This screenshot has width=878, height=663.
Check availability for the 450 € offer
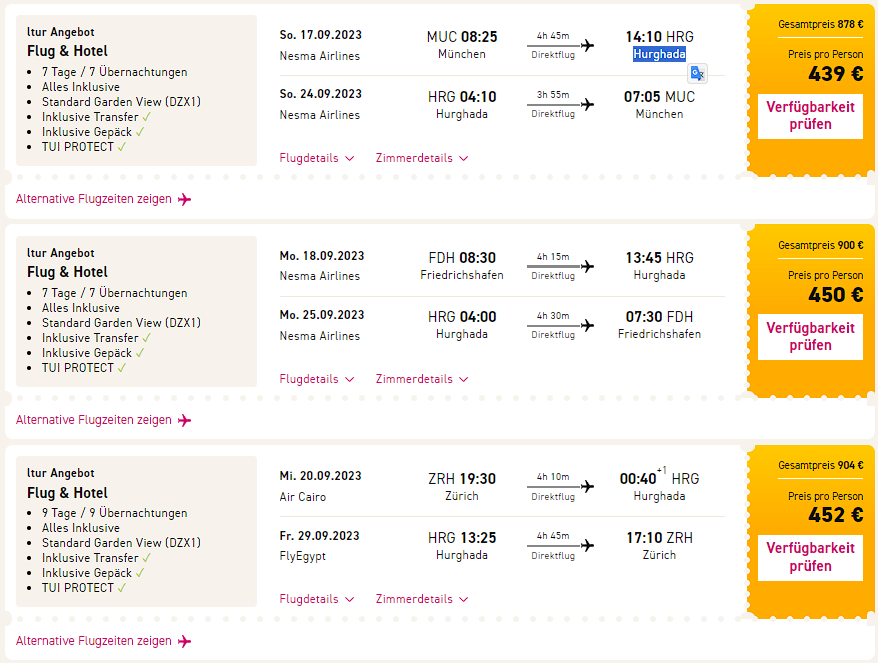pyautogui.click(x=810, y=336)
